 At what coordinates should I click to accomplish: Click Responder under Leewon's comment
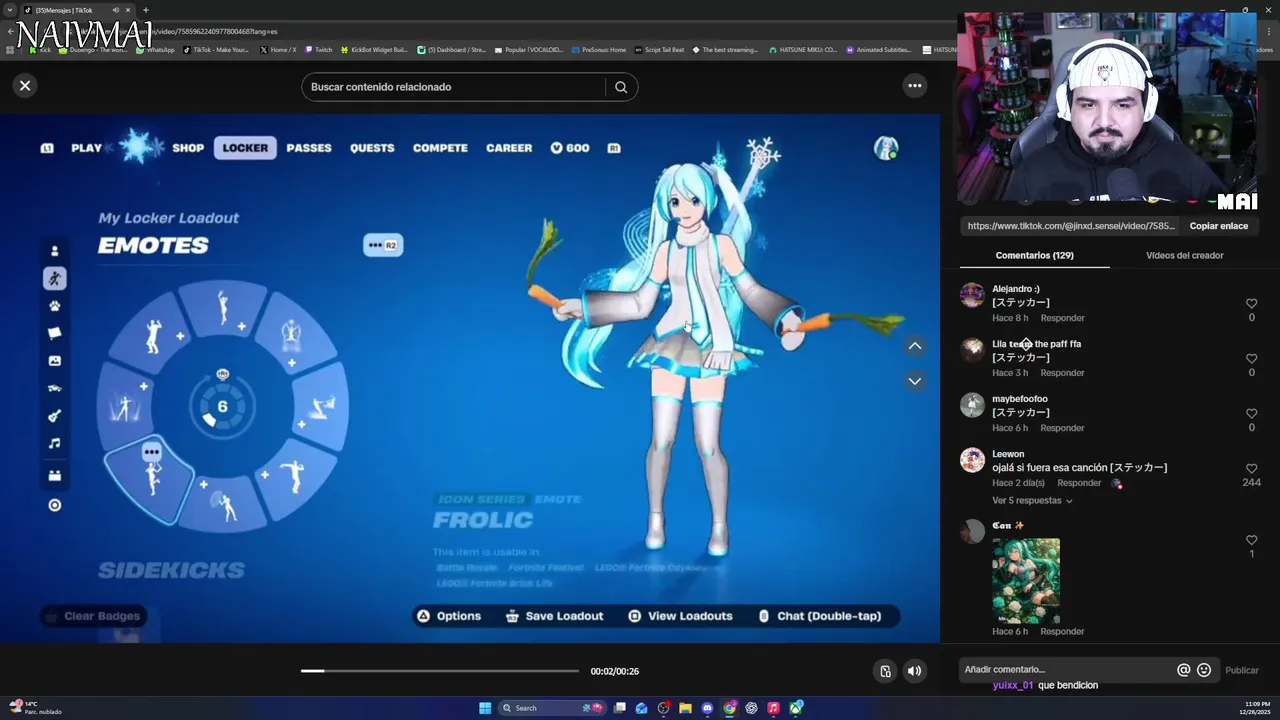pyautogui.click(x=1079, y=483)
